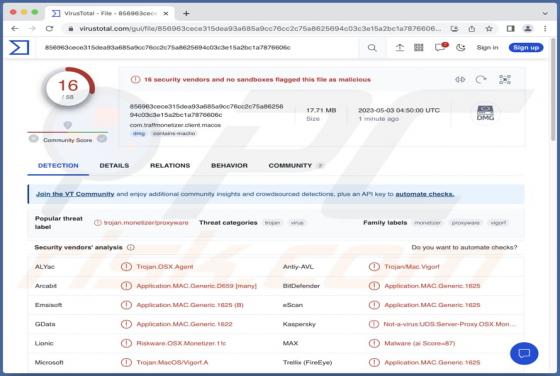560x376 pixels.
Task: Open the automate checks link
Action: coord(425,194)
